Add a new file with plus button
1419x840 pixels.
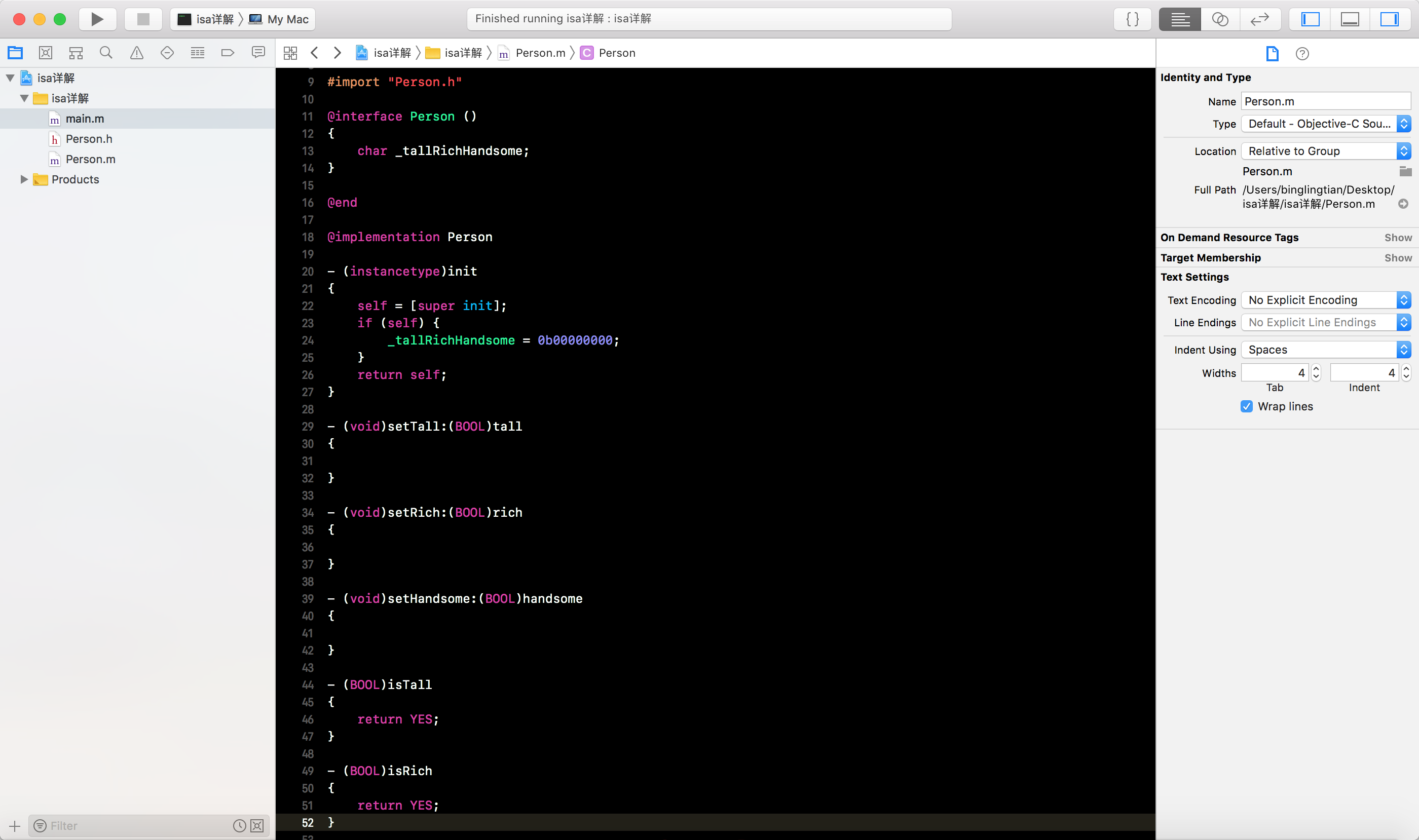[15, 826]
